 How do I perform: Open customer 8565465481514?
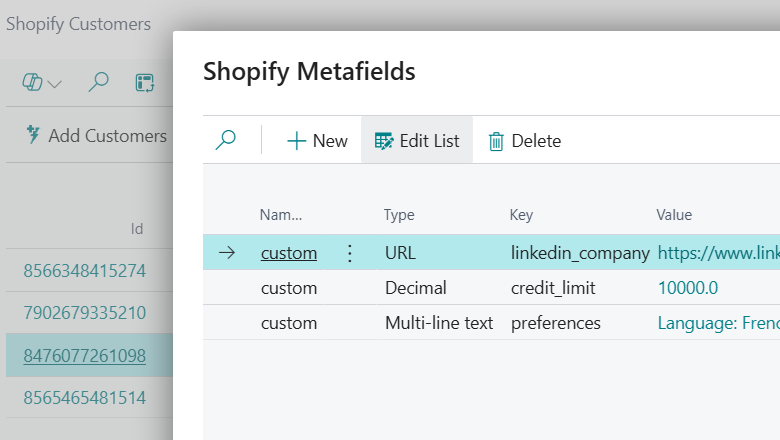click(85, 398)
